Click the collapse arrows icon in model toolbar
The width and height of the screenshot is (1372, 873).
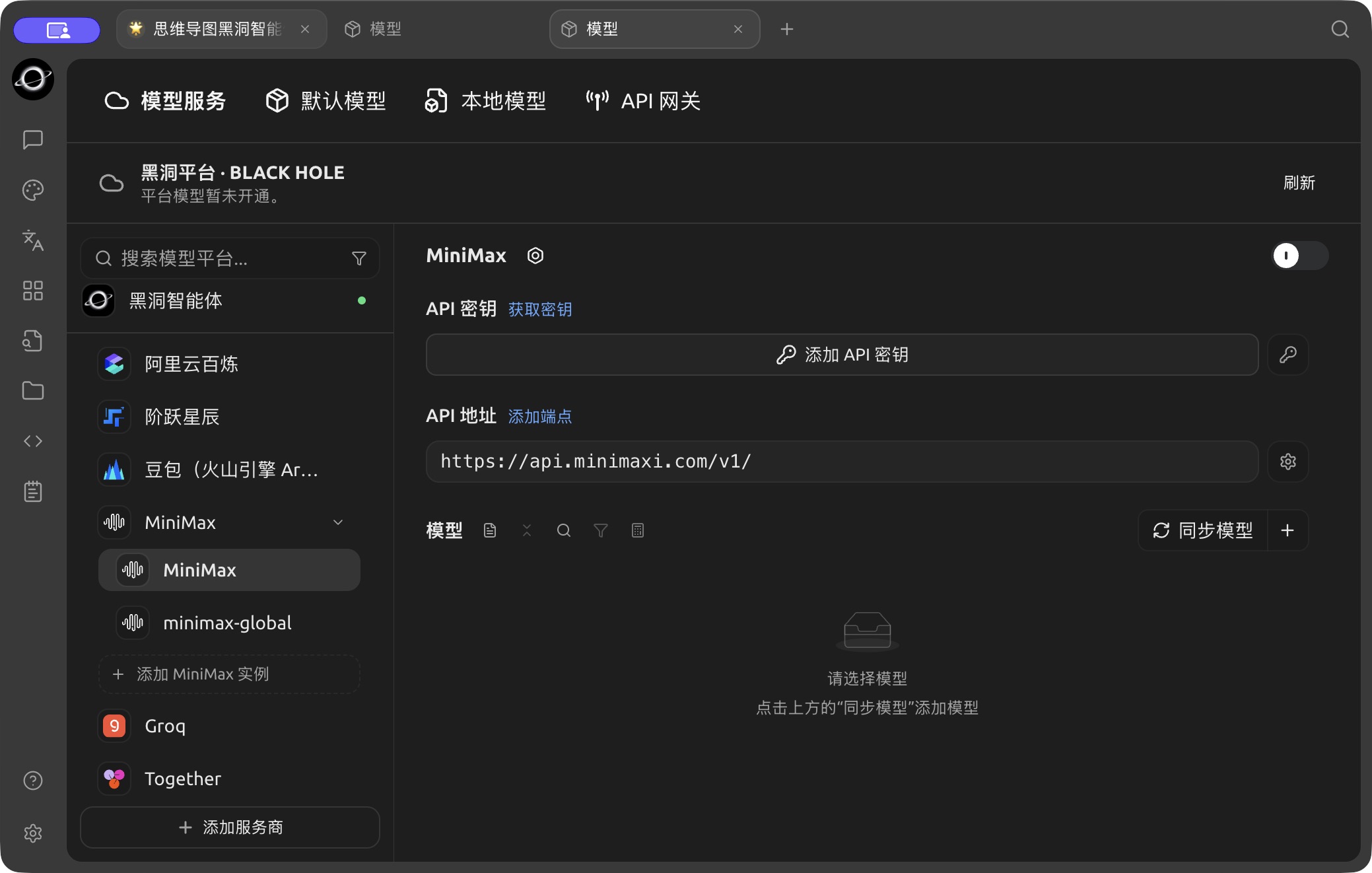[x=527, y=530]
